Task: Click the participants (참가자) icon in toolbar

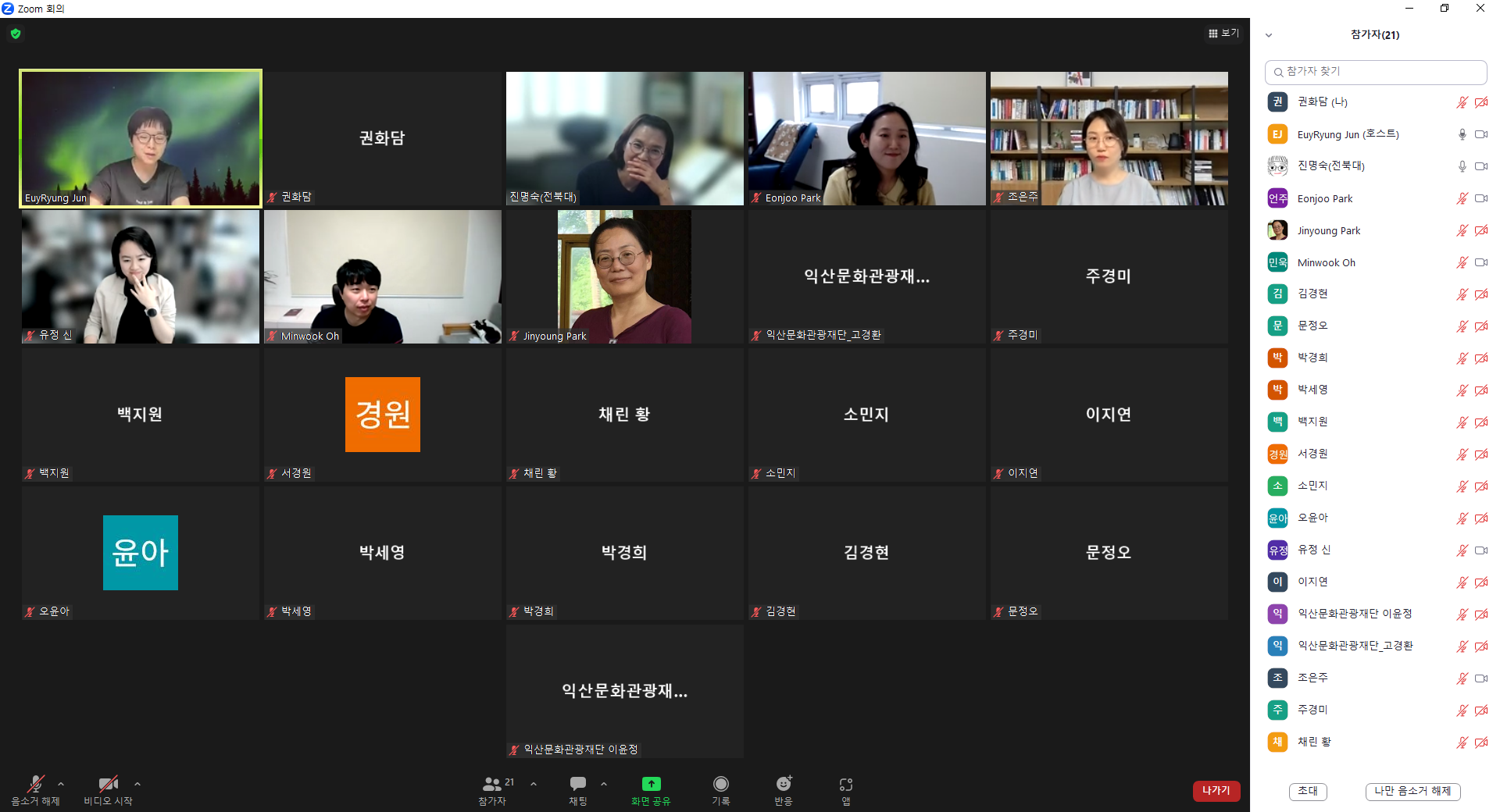Action: (x=492, y=784)
